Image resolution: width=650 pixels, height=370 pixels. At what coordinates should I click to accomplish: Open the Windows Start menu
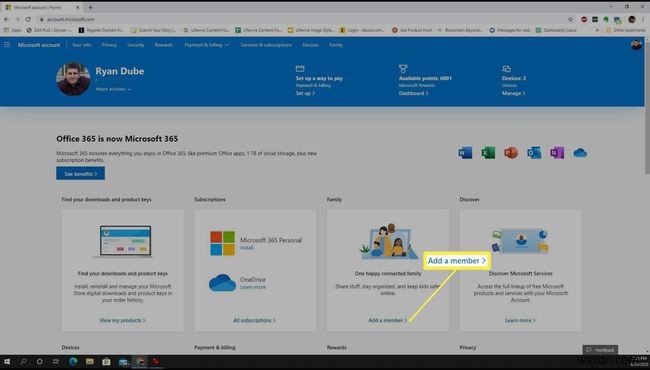(7, 361)
